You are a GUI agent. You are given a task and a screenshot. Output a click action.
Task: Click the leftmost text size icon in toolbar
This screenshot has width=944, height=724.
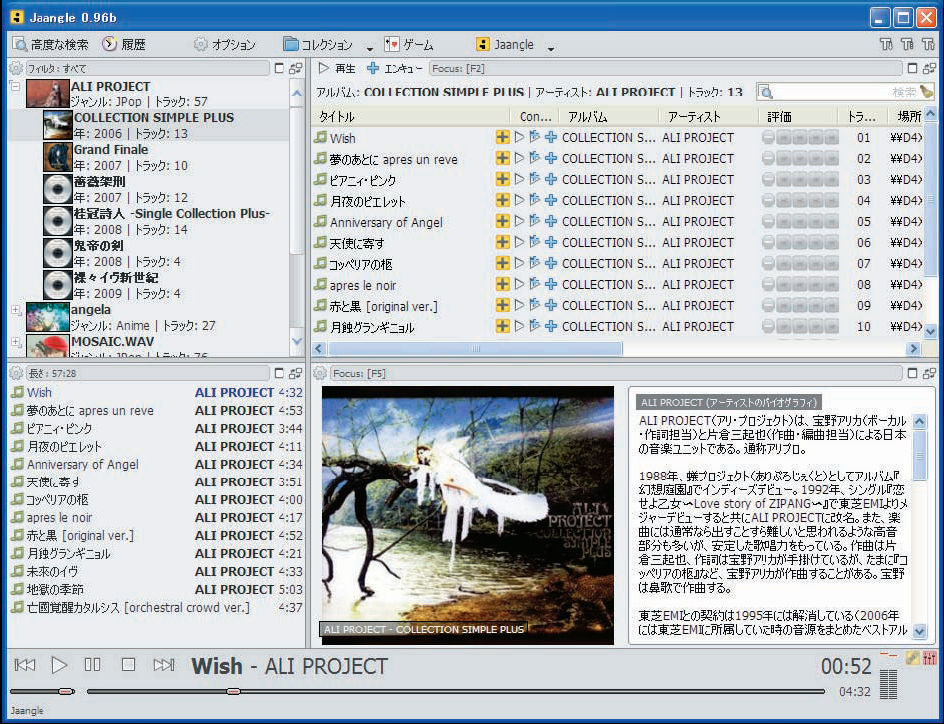tap(886, 44)
